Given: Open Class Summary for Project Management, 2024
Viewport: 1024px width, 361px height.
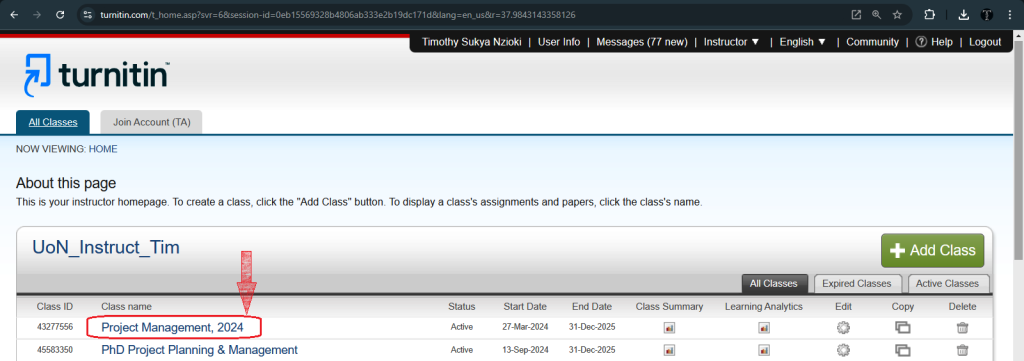Looking at the screenshot, I should (669, 328).
